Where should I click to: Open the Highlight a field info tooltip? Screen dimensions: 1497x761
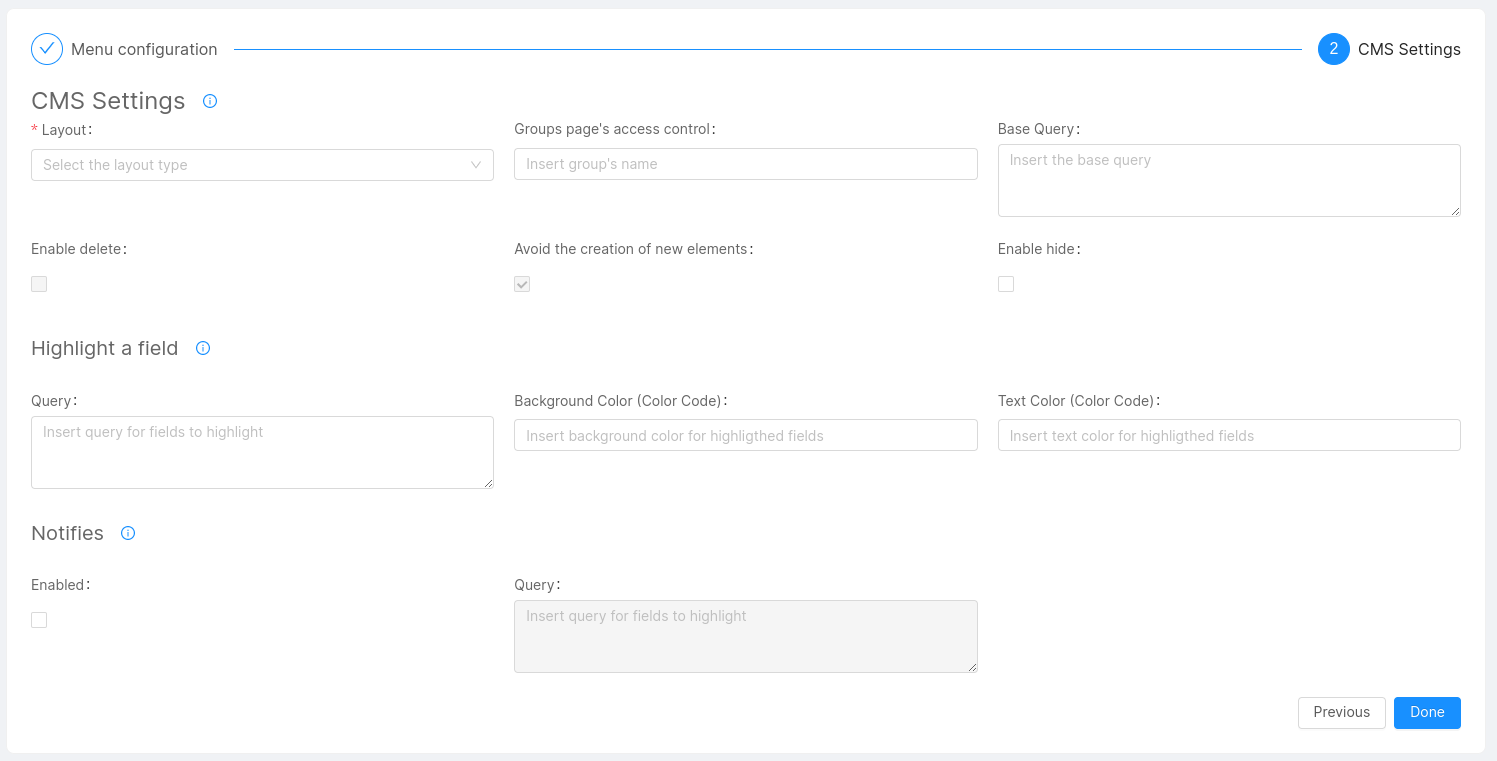[203, 348]
